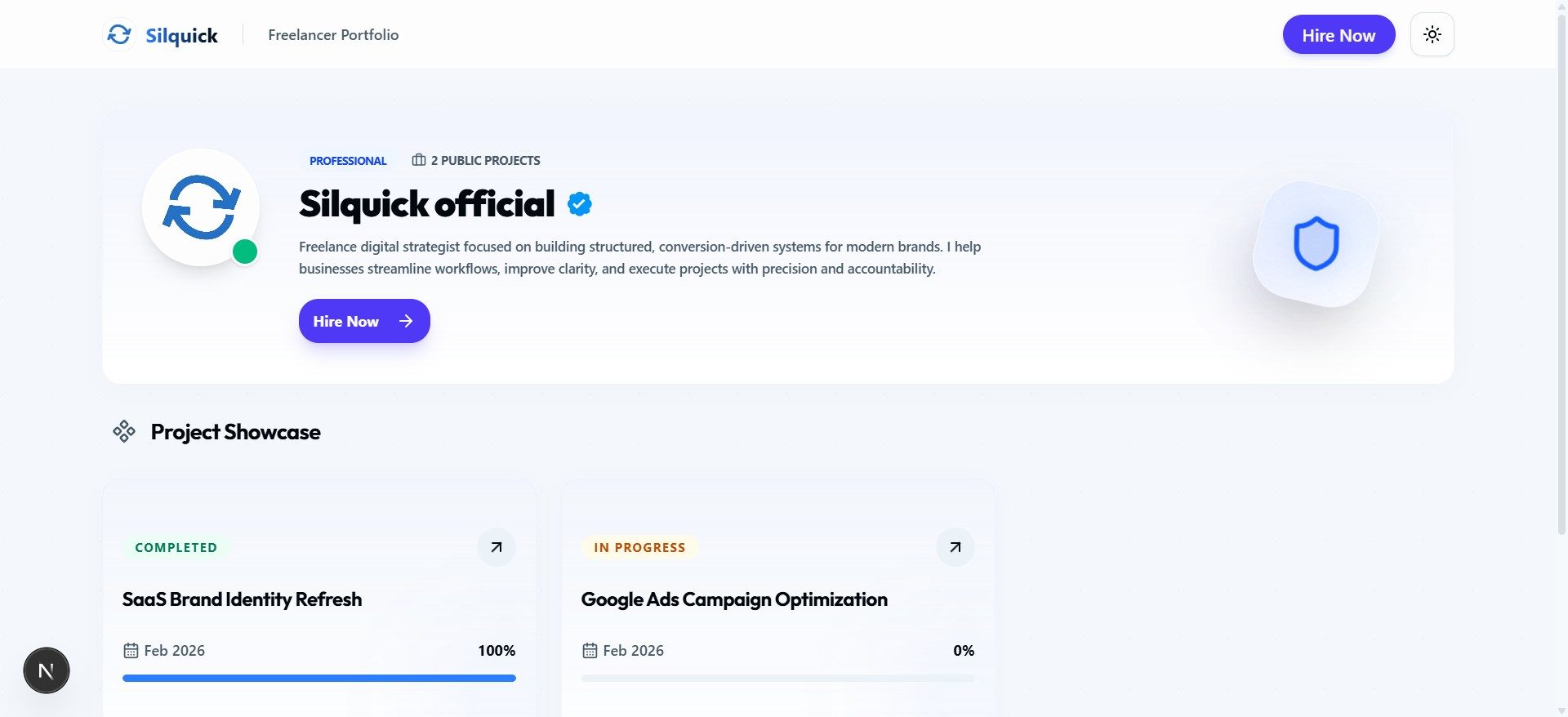Click the diamond icon beside Project Showcase

[124, 431]
